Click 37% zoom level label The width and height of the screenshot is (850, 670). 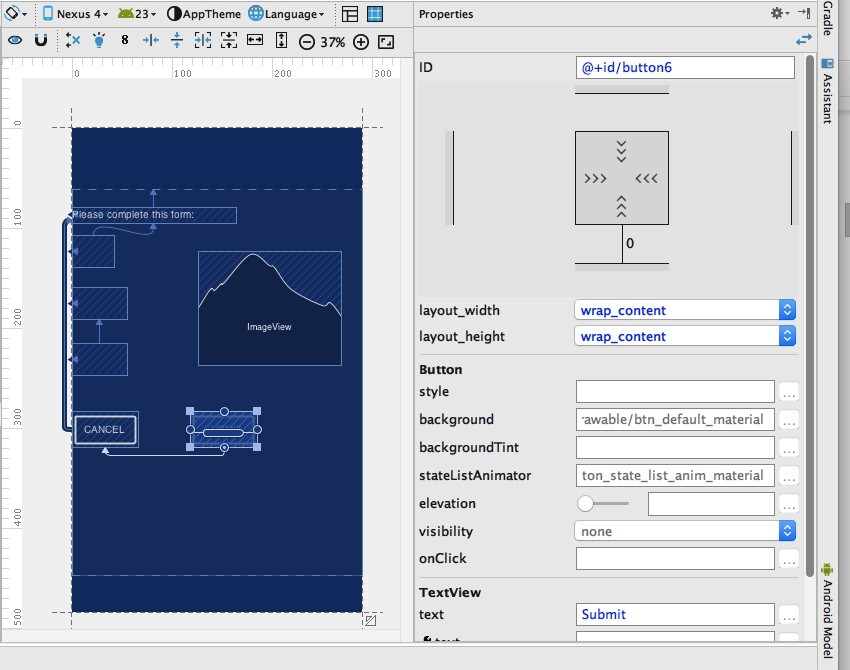tap(333, 42)
